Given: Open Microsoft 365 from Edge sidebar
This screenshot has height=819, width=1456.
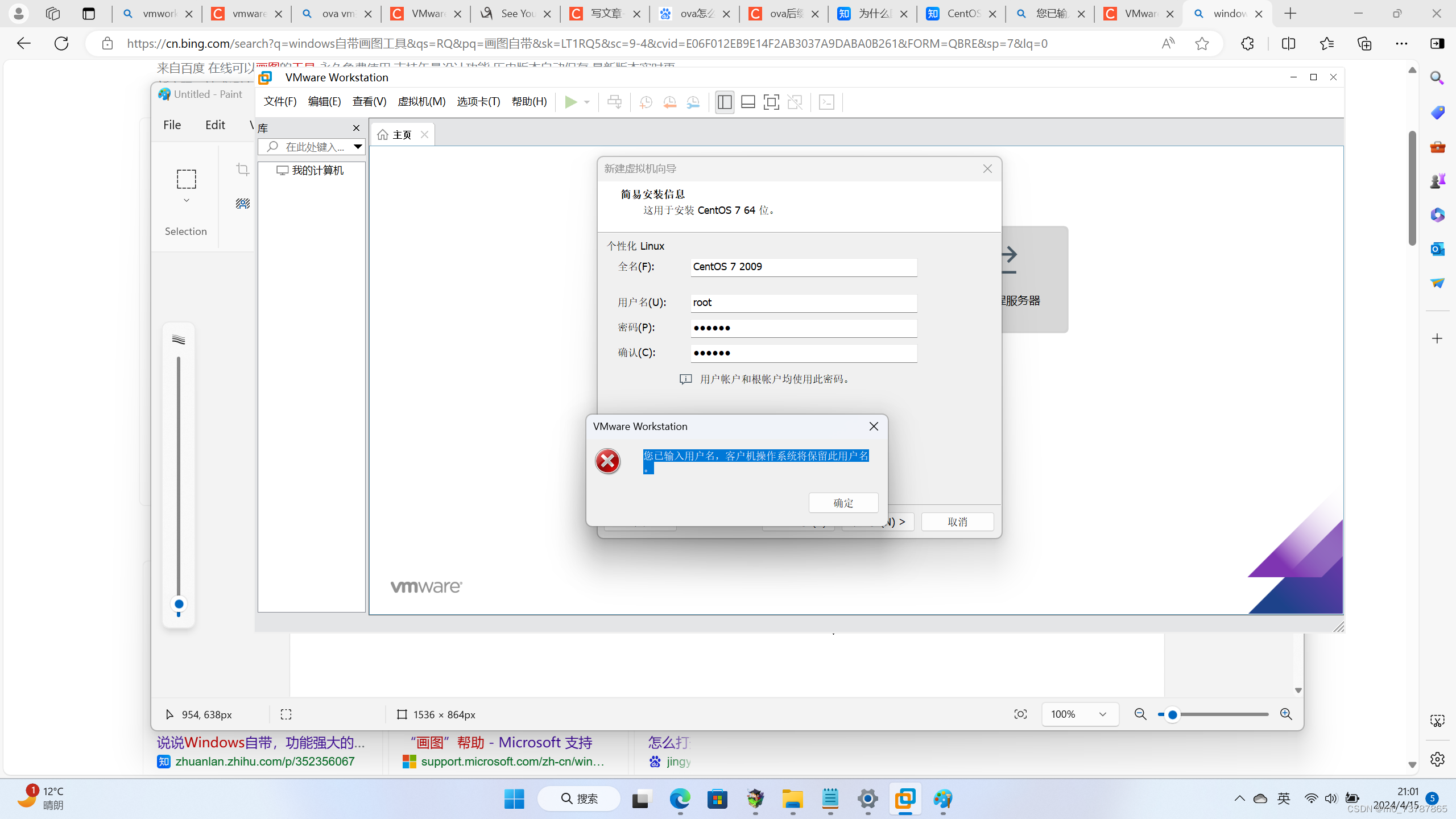Looking at the screenshot, I should click(x=1437, y=214).
